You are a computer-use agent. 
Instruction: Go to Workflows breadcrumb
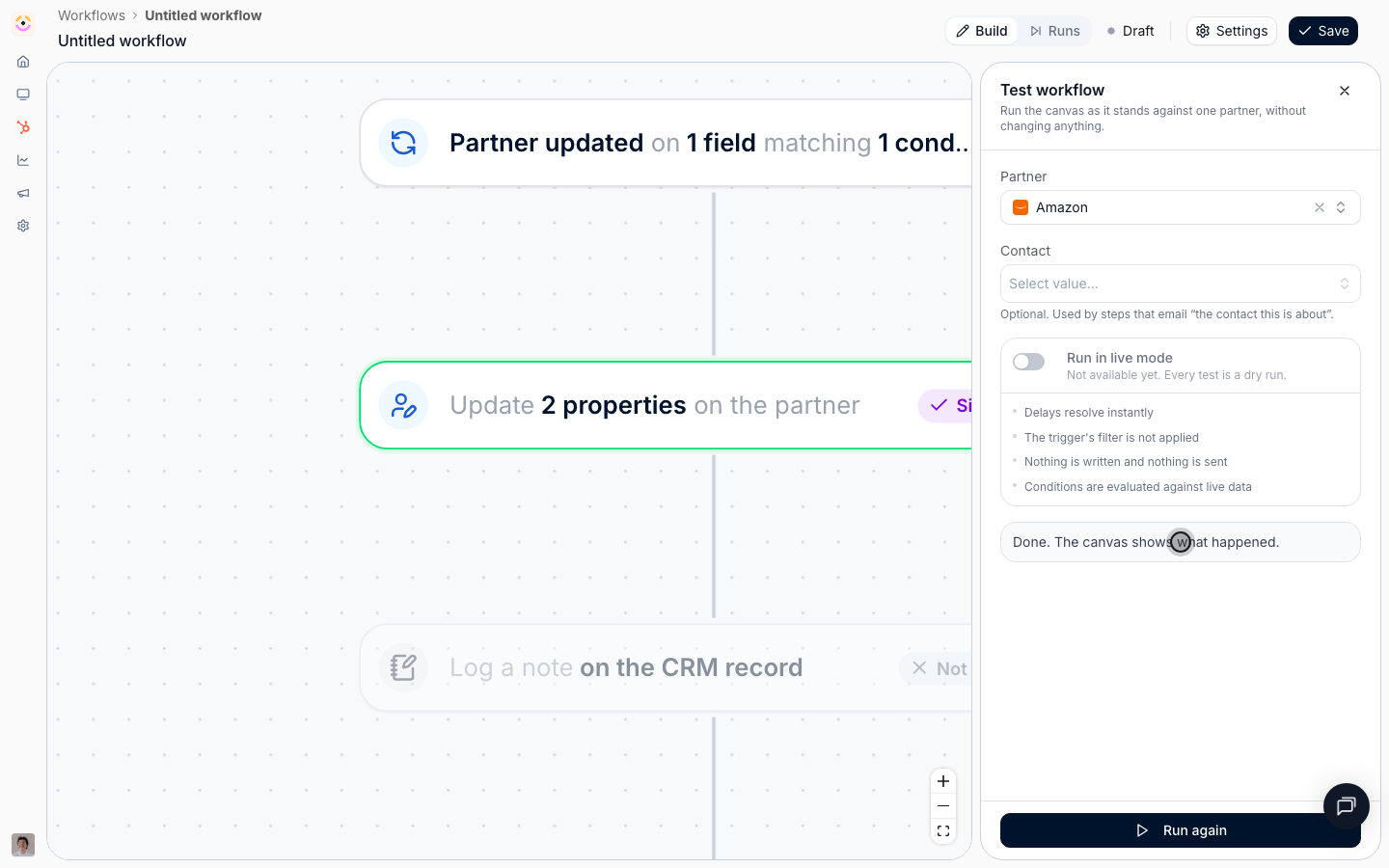(92, 15)
